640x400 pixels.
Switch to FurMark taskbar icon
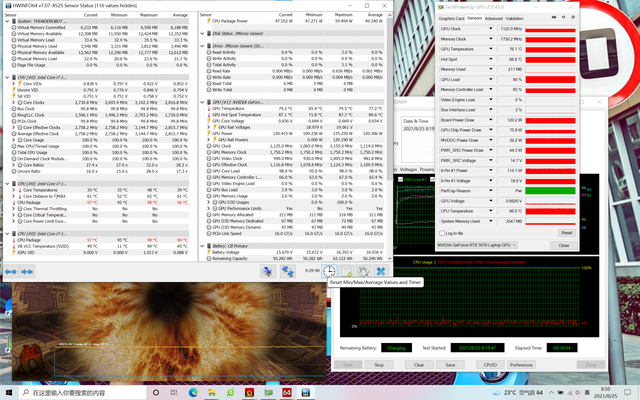pos(249,393)
